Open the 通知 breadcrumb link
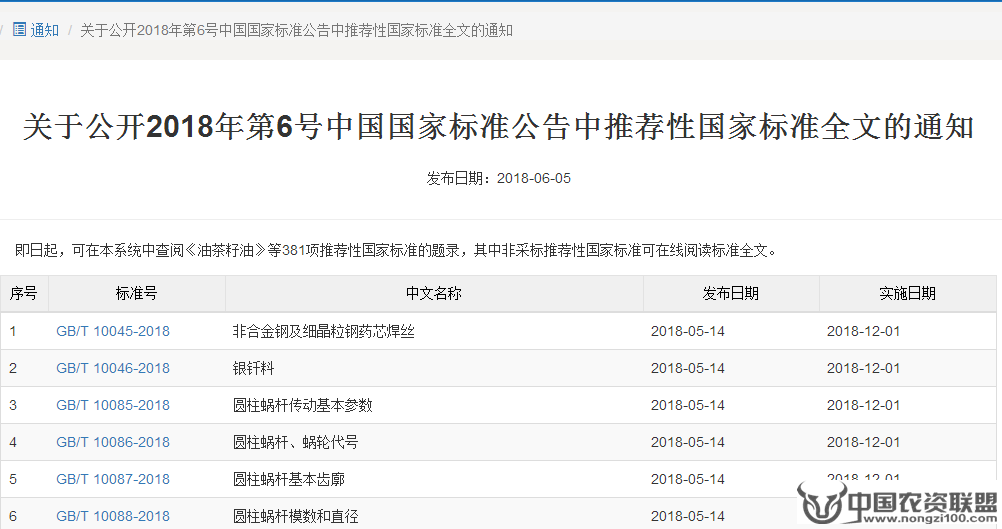 tap(44, 30)
